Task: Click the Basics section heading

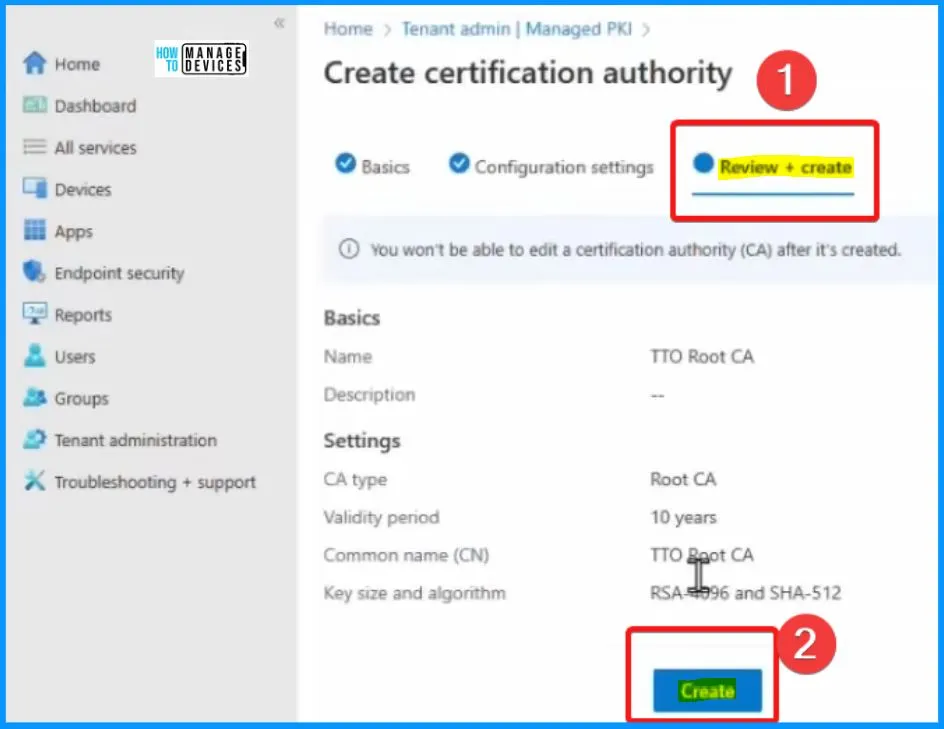Action: point(352,318)
